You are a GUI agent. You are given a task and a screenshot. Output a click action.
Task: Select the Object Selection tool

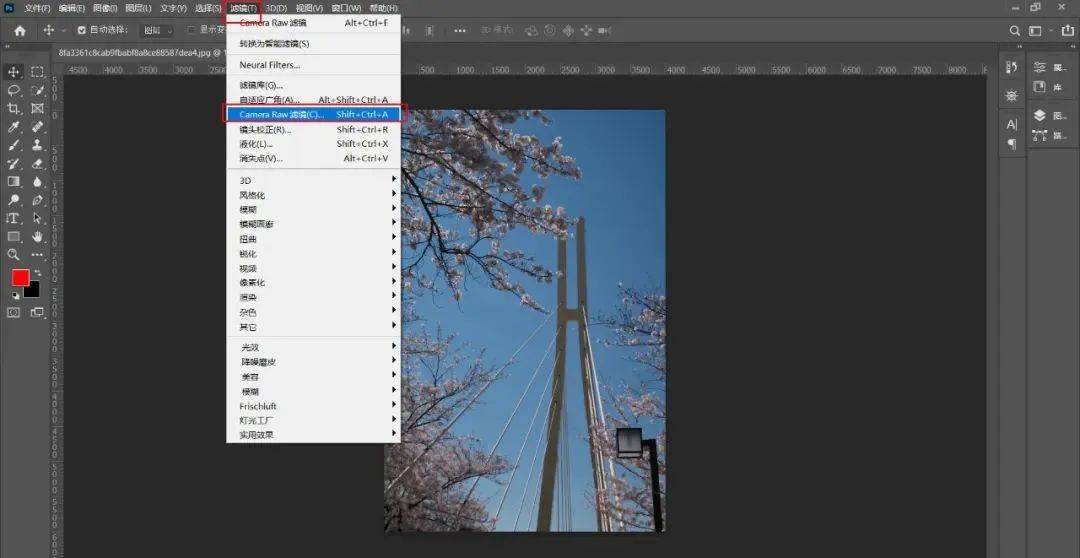pos(37,90)
